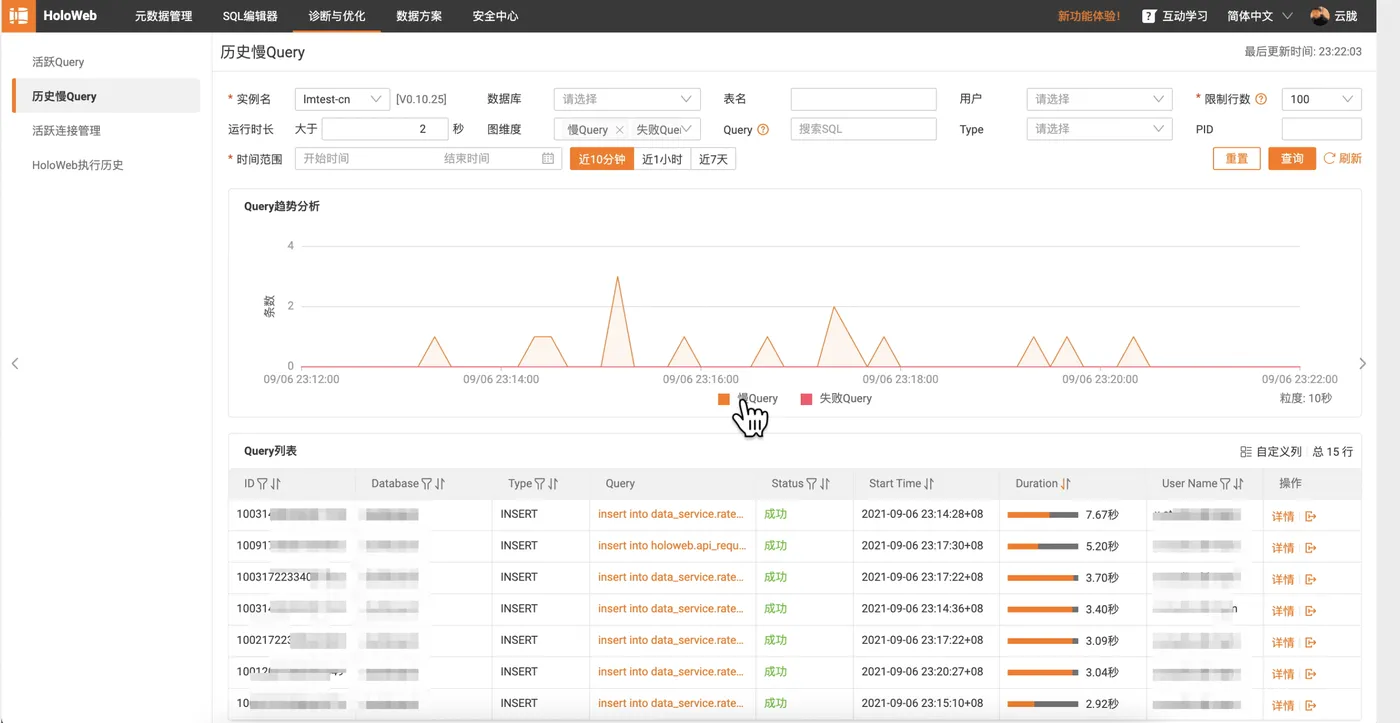Filter the Database column
This screenshot has height=723, width=1400.
(427, 484)
